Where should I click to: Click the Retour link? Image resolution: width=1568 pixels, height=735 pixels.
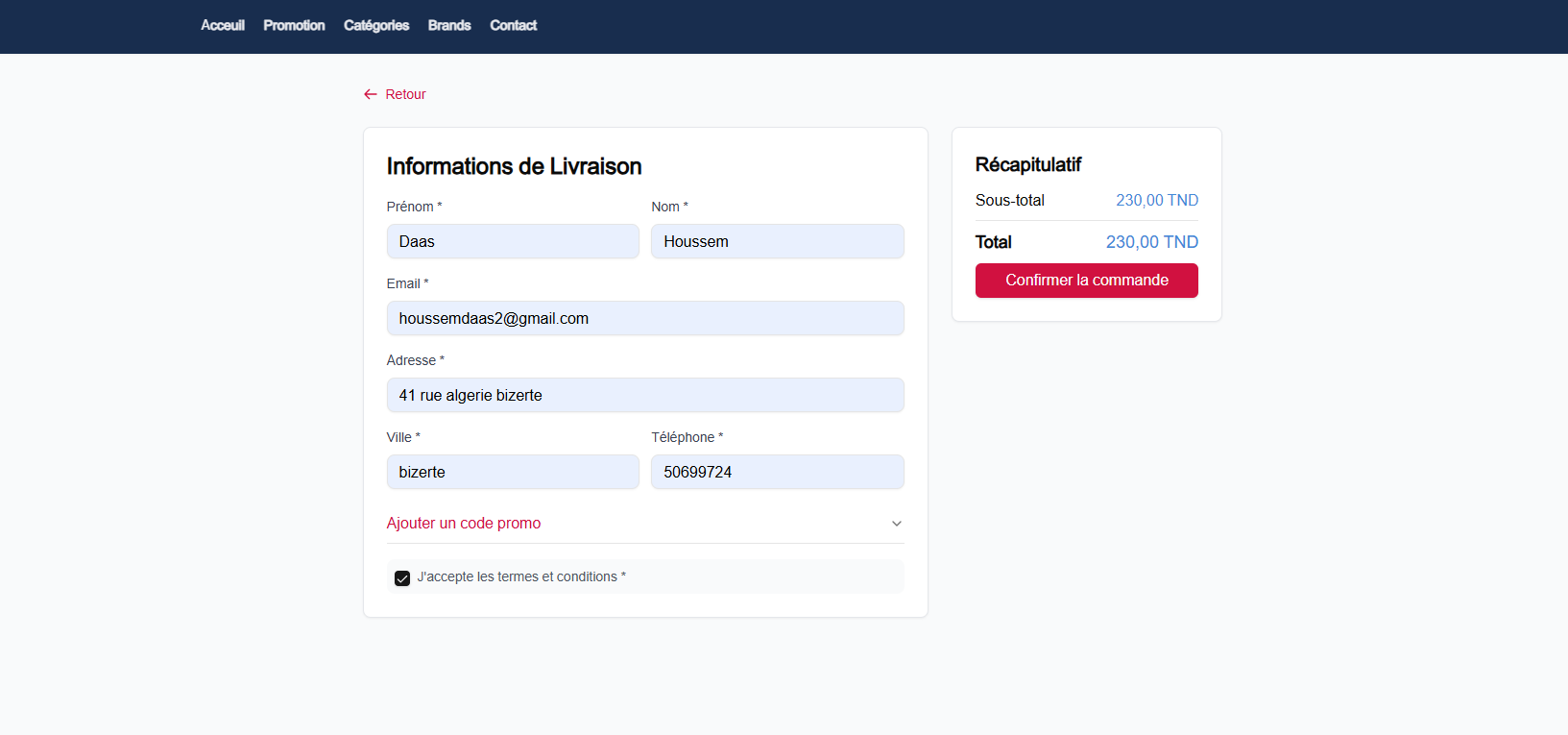point(405,94)
